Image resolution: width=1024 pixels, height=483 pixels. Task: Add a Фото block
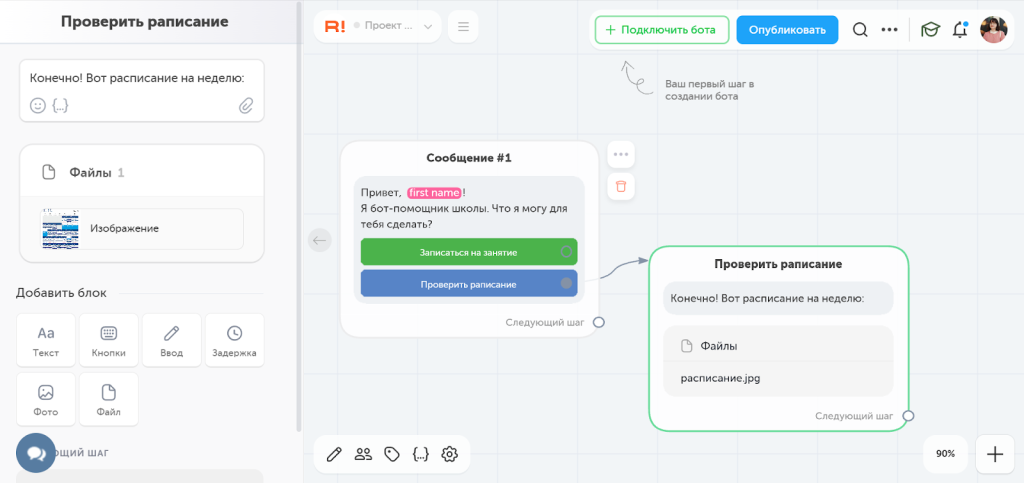coord(46,399)
